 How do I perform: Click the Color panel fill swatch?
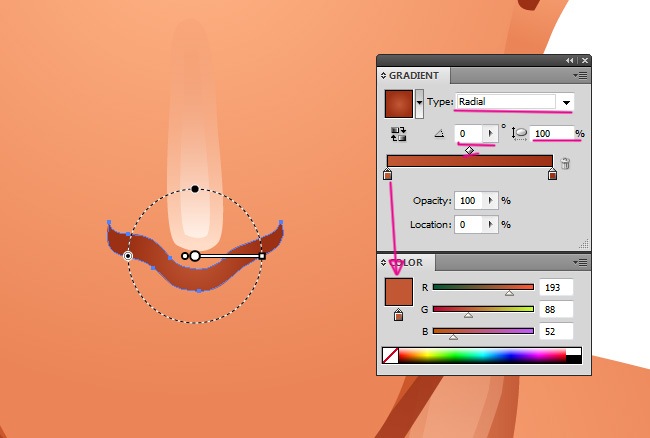pyautogui.click(x=399, y=292)
